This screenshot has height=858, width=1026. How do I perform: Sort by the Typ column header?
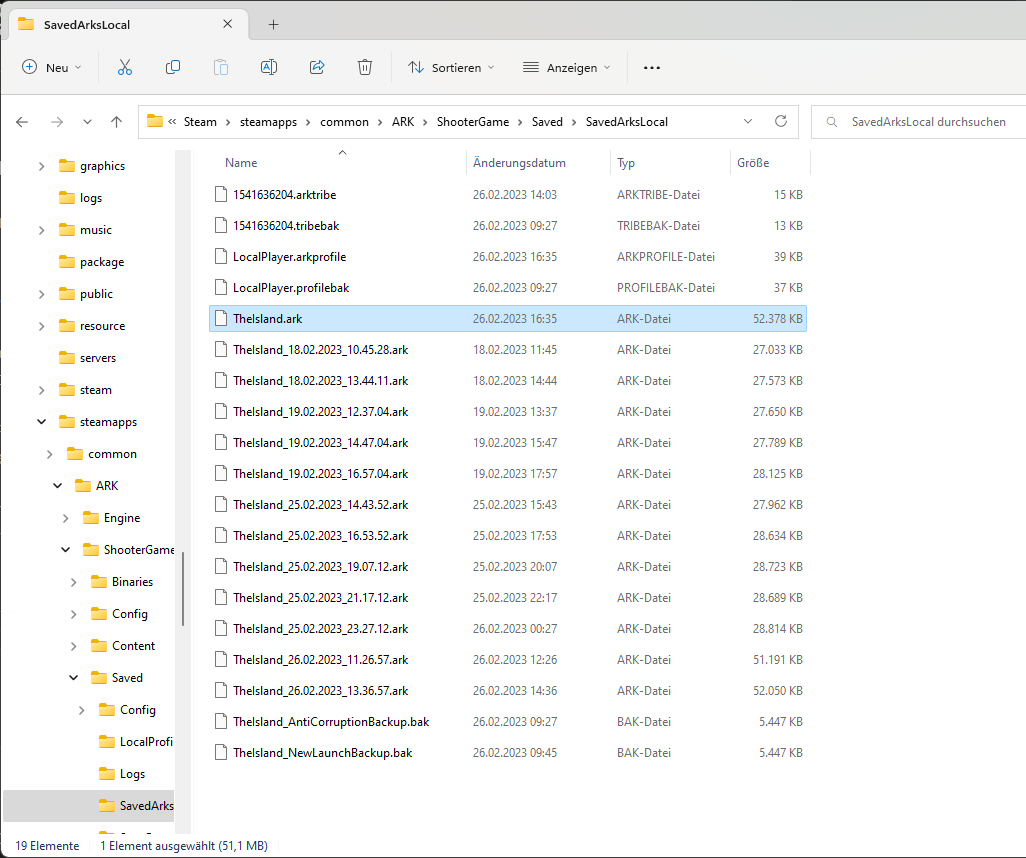[x=626, y=163]
